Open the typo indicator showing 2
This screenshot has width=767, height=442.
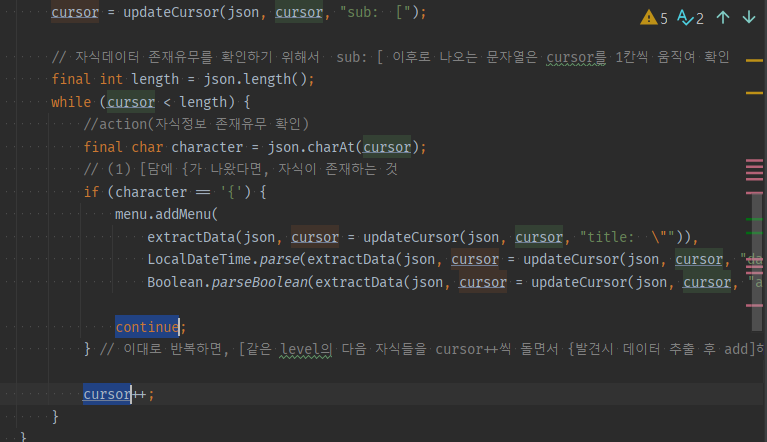pyautogui.click(x=690, y=18)
